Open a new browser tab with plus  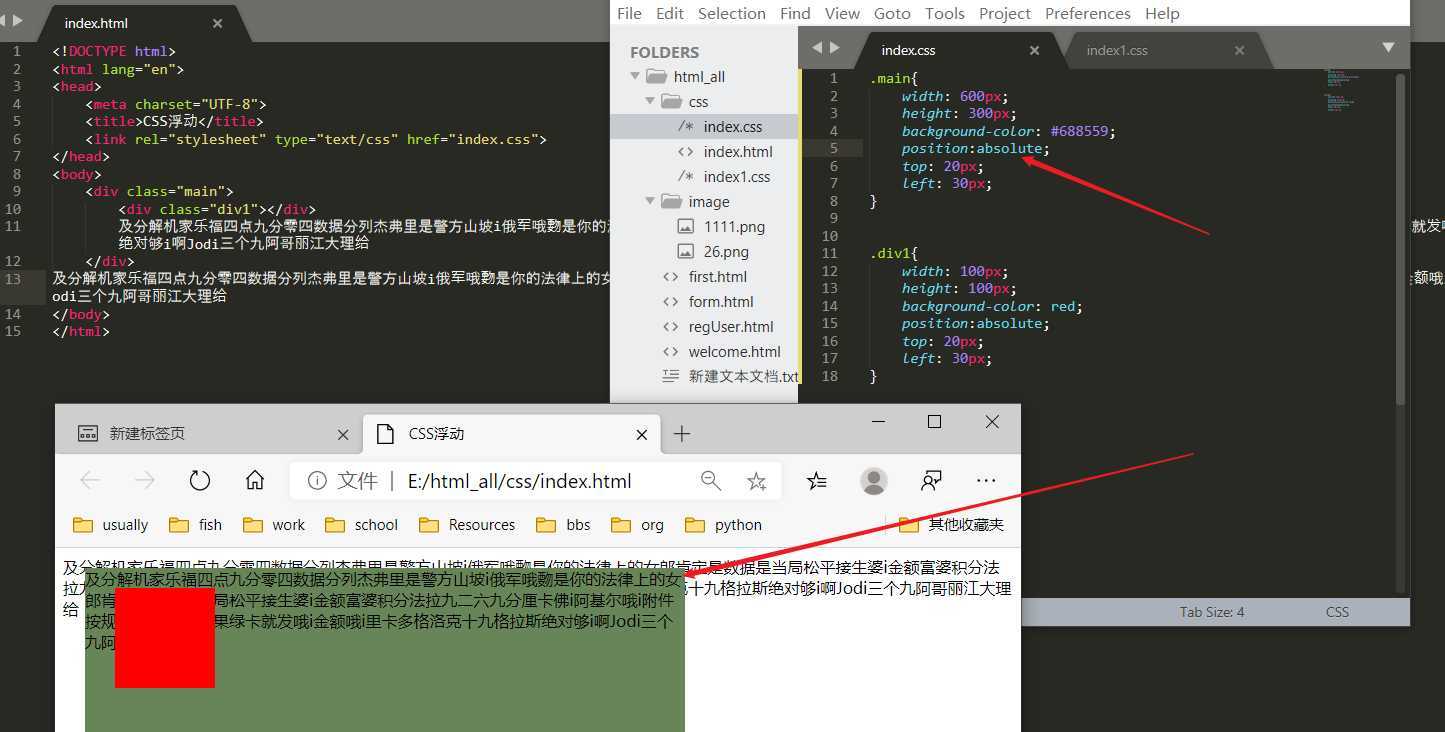682,433
